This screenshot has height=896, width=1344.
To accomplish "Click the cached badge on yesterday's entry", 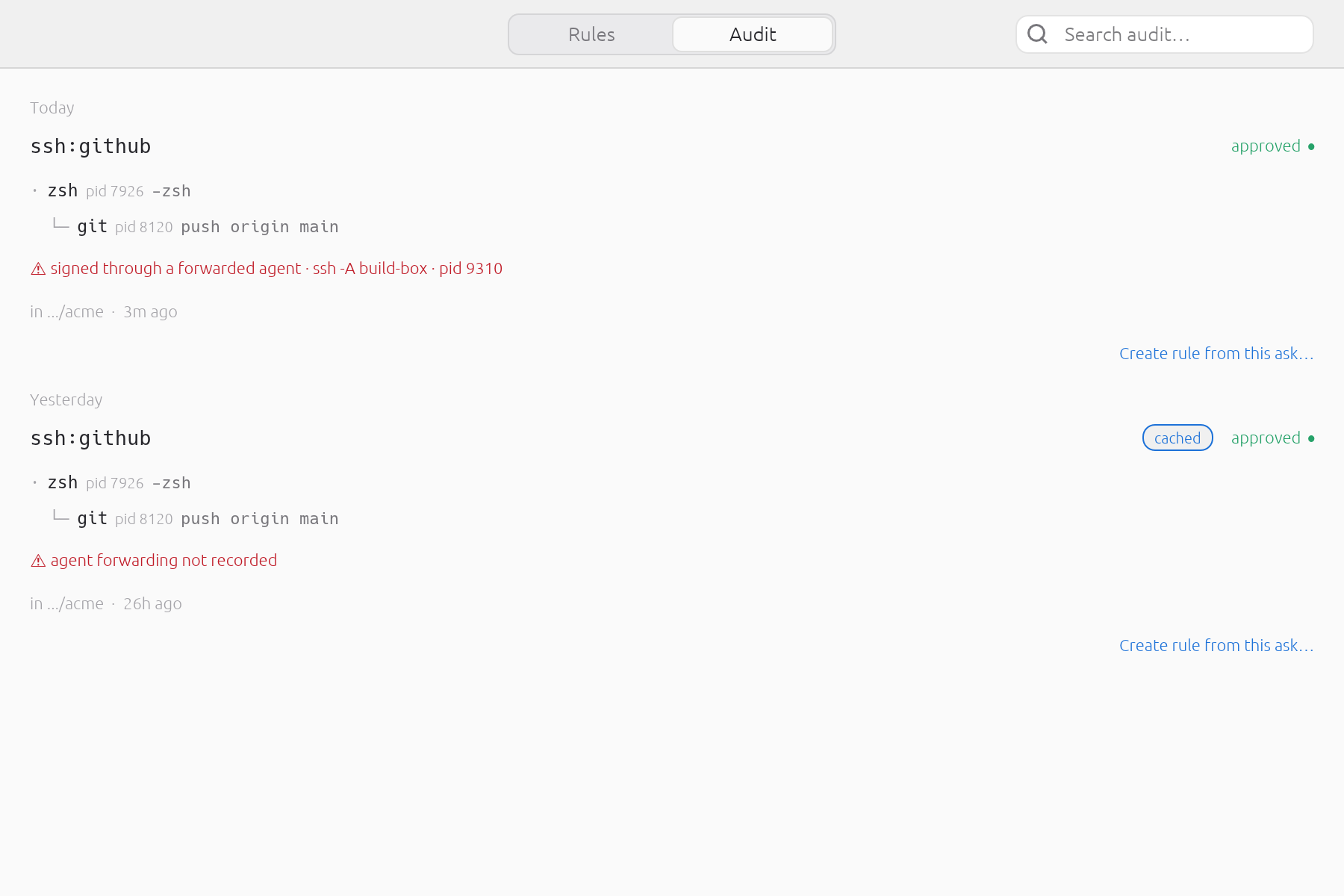I will (x=1177, y=438).
